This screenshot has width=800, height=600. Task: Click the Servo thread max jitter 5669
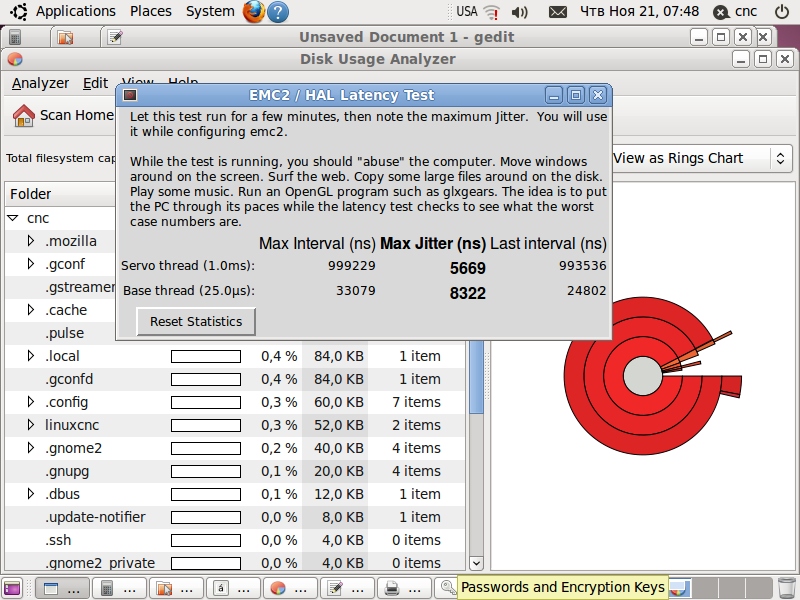[x=467, y=268]
